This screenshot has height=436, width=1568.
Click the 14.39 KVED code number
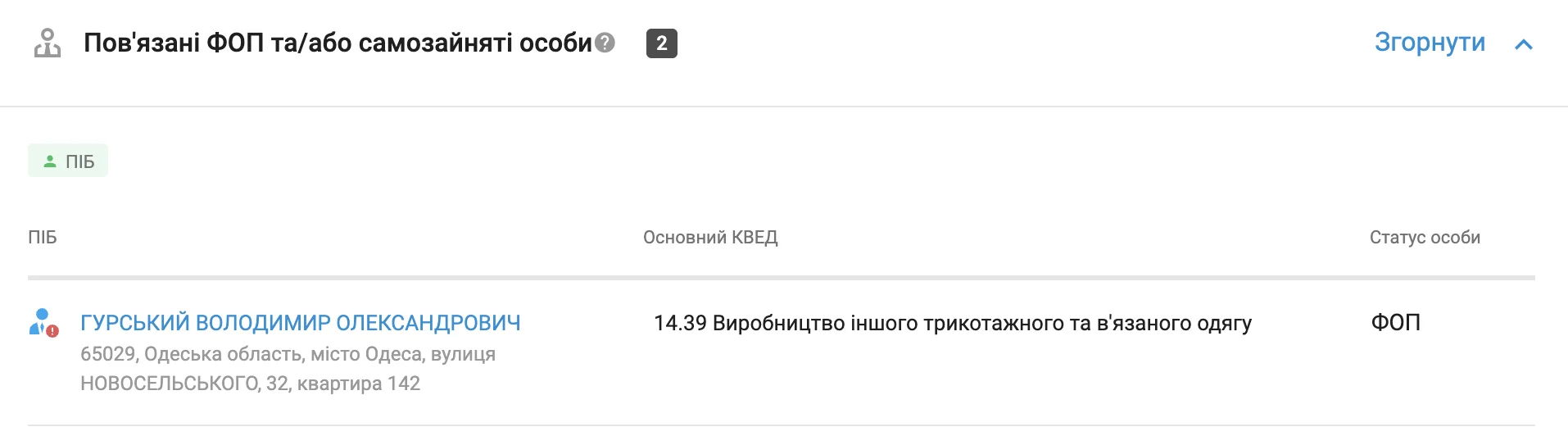point(680,323)
